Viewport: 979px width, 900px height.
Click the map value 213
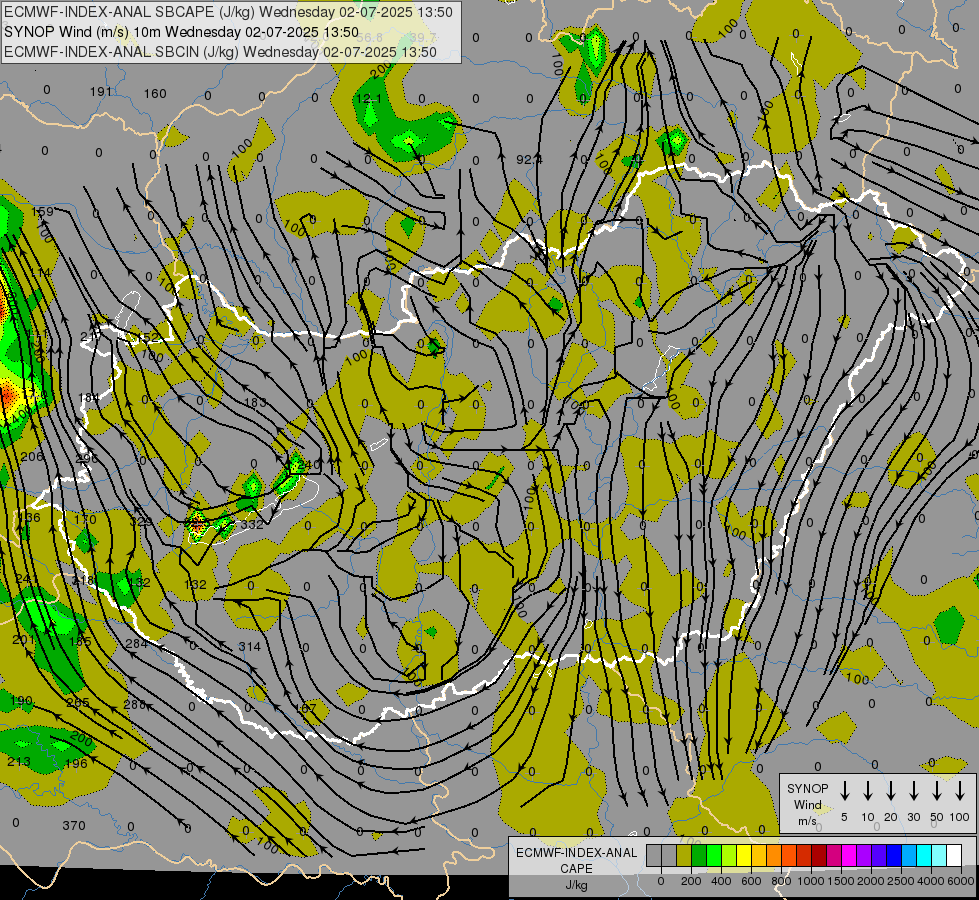19,761
